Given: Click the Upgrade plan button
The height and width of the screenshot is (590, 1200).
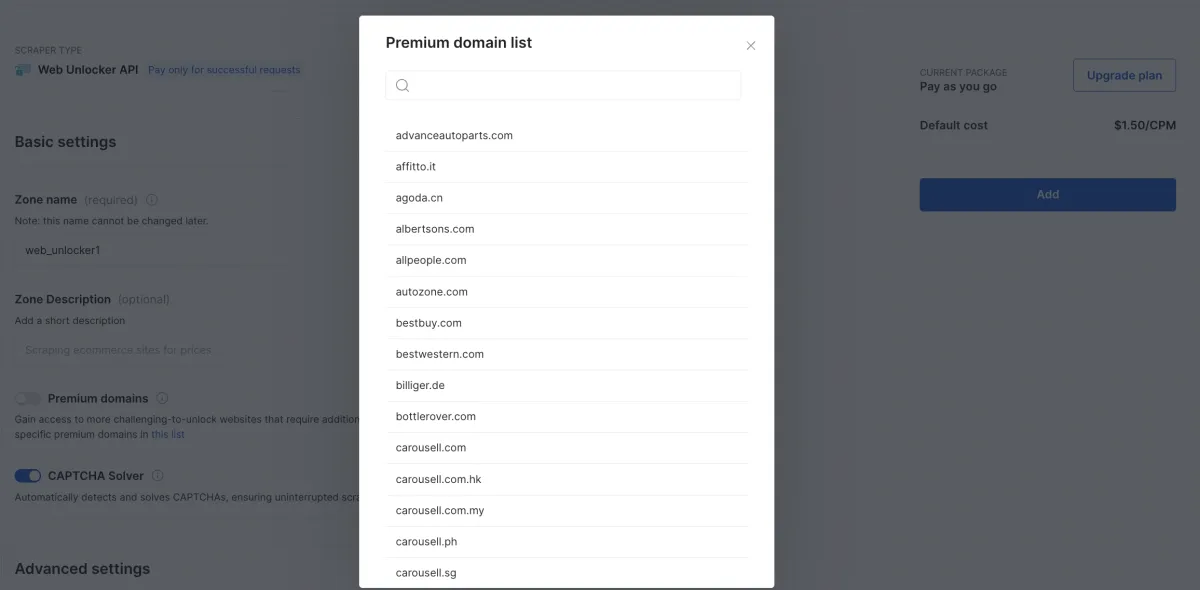Looking at the screenshot, I should (x=1124, y=75).
